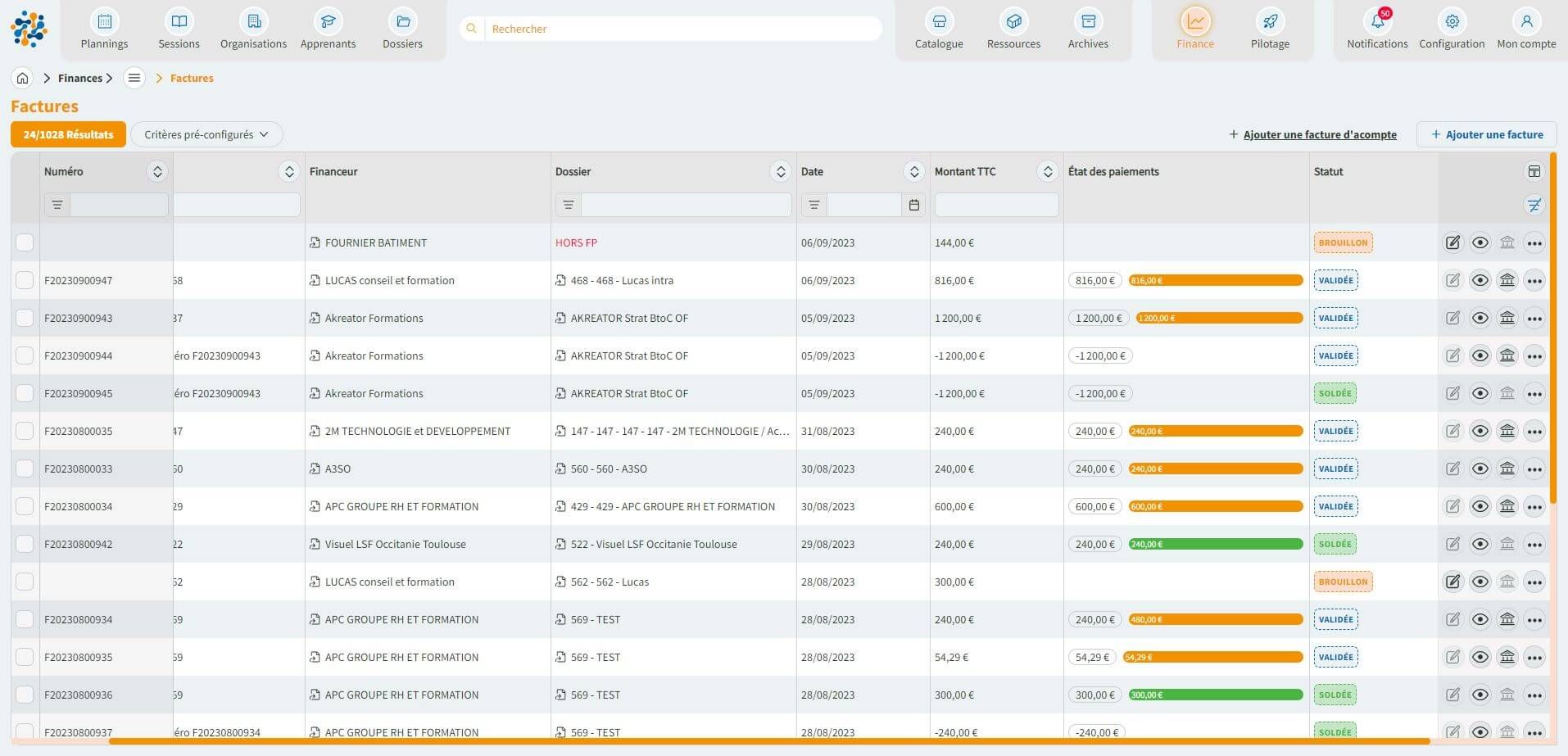Sort by the Numéro column arrows
The image size is (1568, 756).
tap(157, 171)
